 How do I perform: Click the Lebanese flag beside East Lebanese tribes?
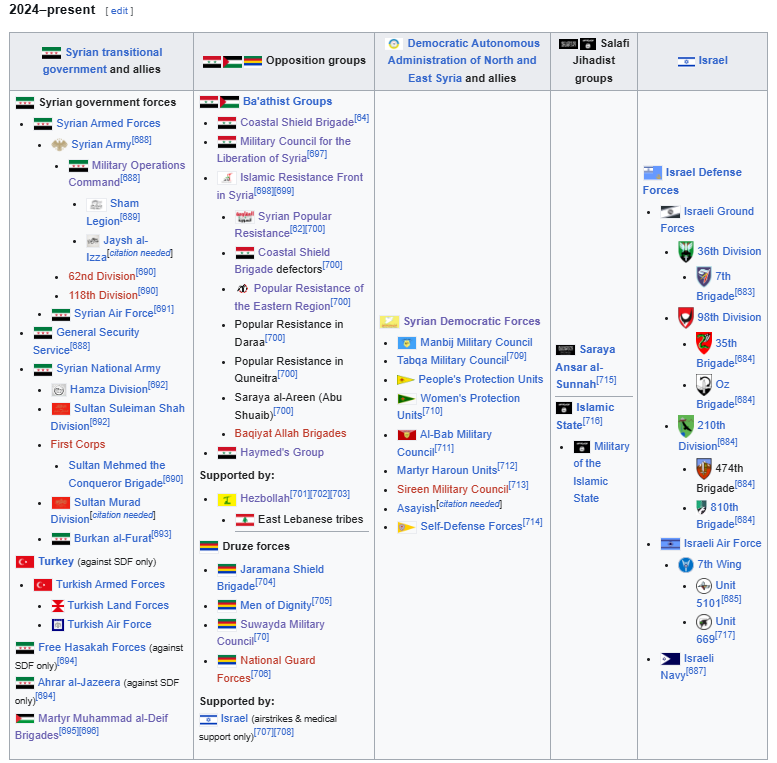coord(245,520)
